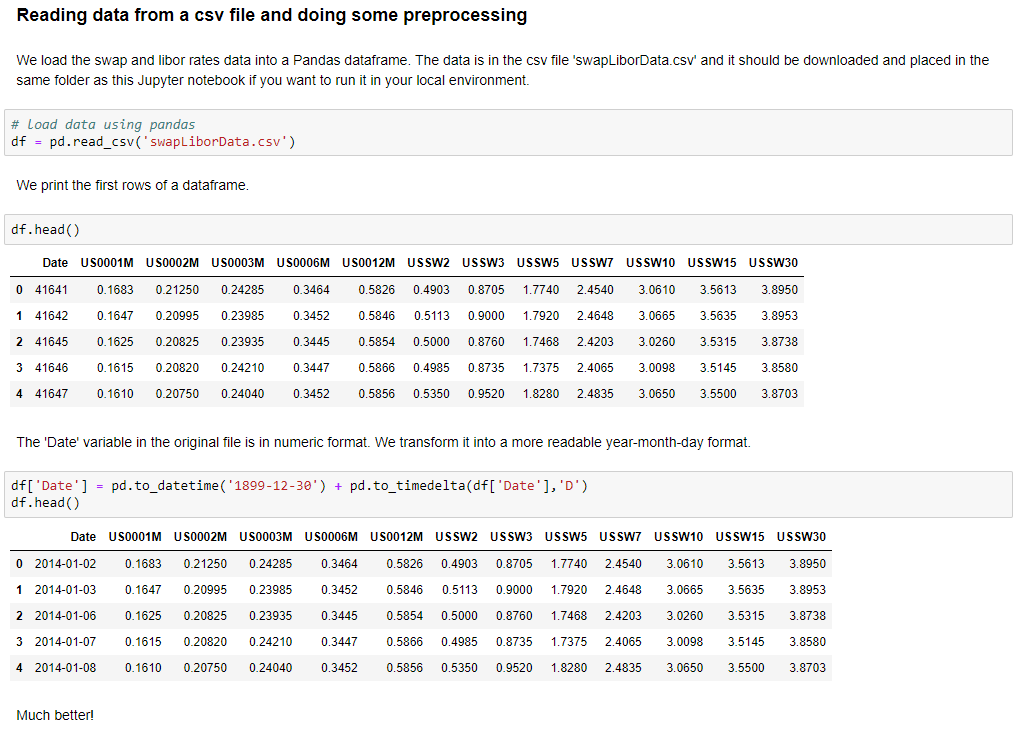Click the '1899-12-30' string in code
Screen dimensions: 1016x734
click(272, 486)
